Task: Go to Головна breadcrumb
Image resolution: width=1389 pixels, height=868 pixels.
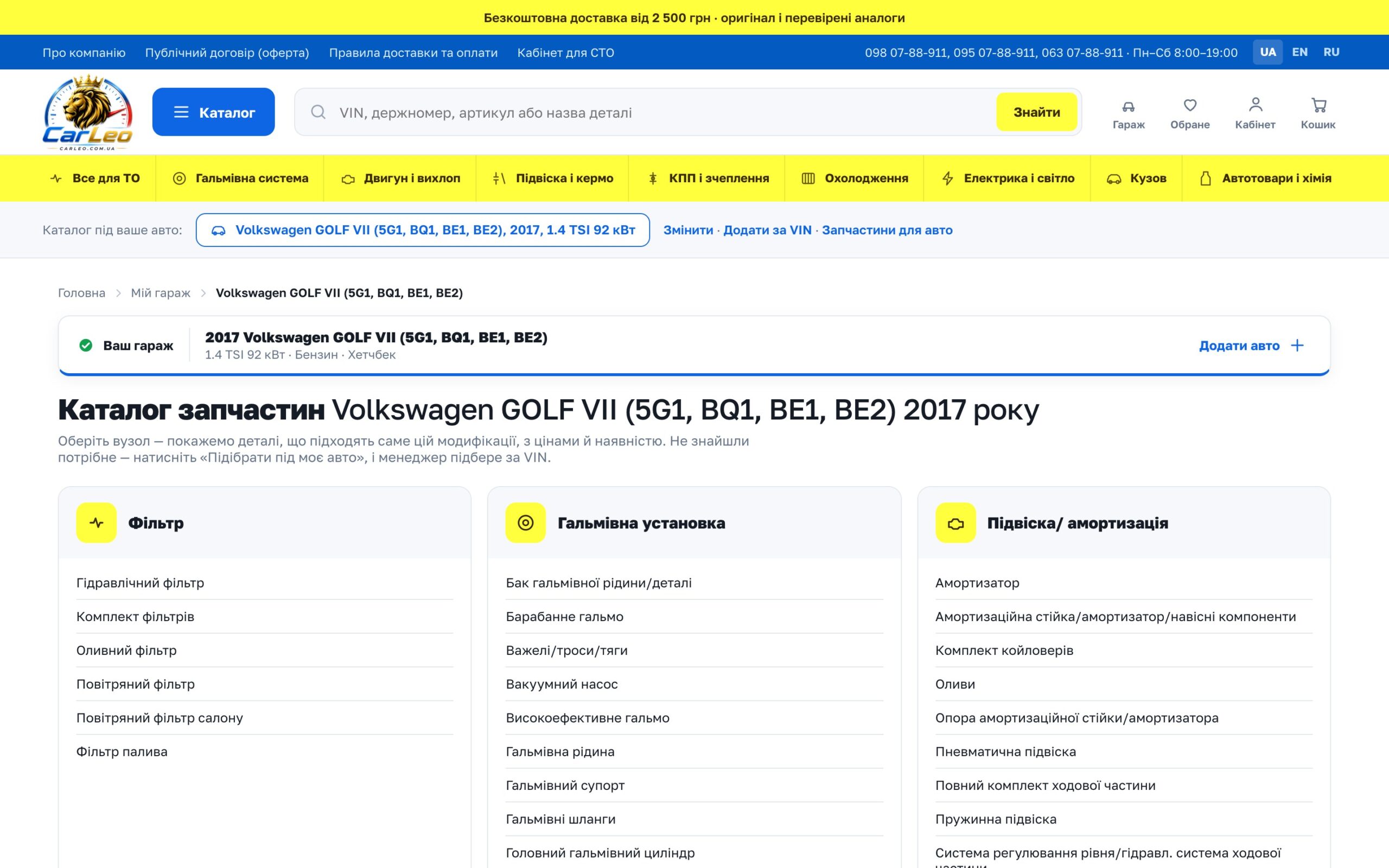Action: point(81,293)
